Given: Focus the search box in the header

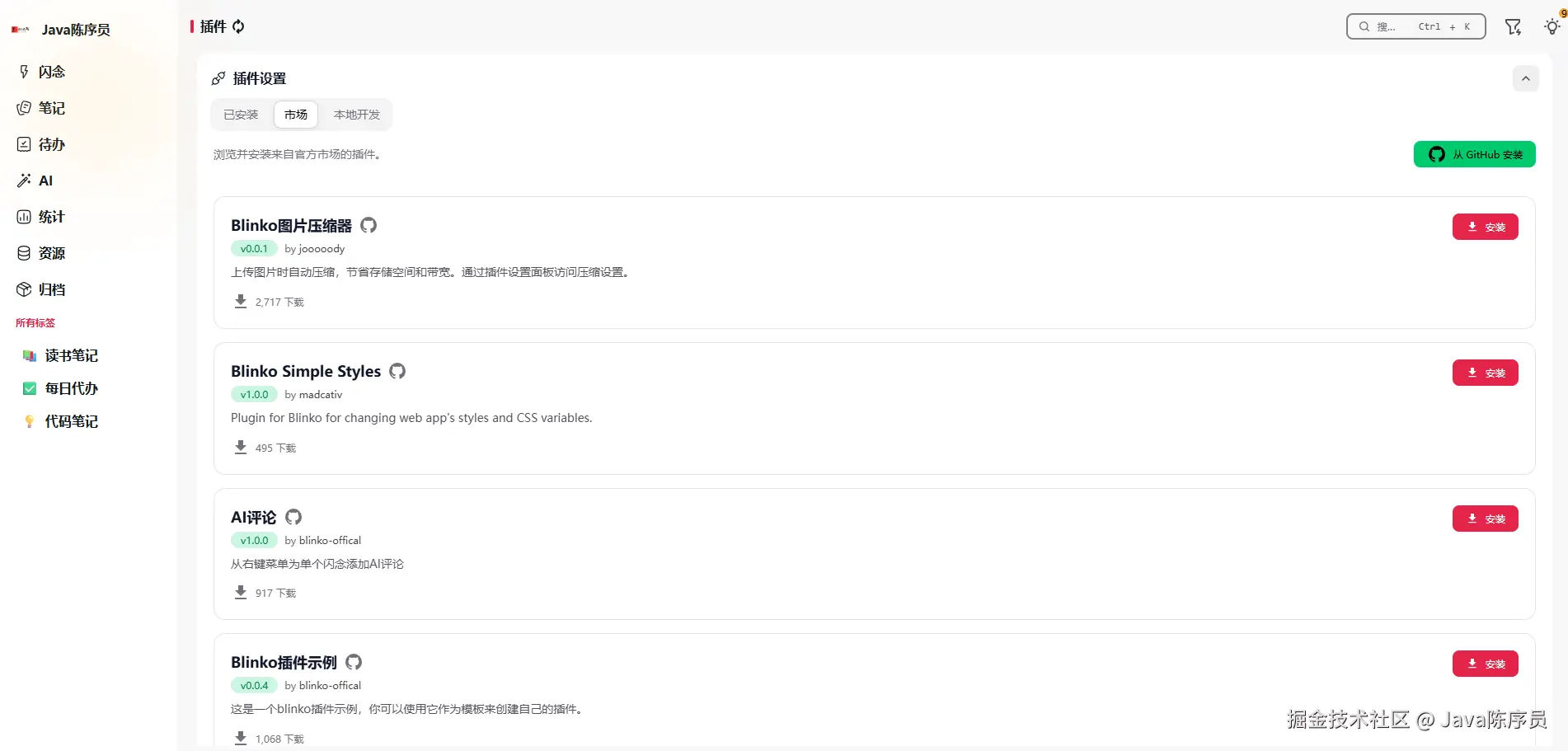Looking at the screenshot, I should [x=1415, y=26].
